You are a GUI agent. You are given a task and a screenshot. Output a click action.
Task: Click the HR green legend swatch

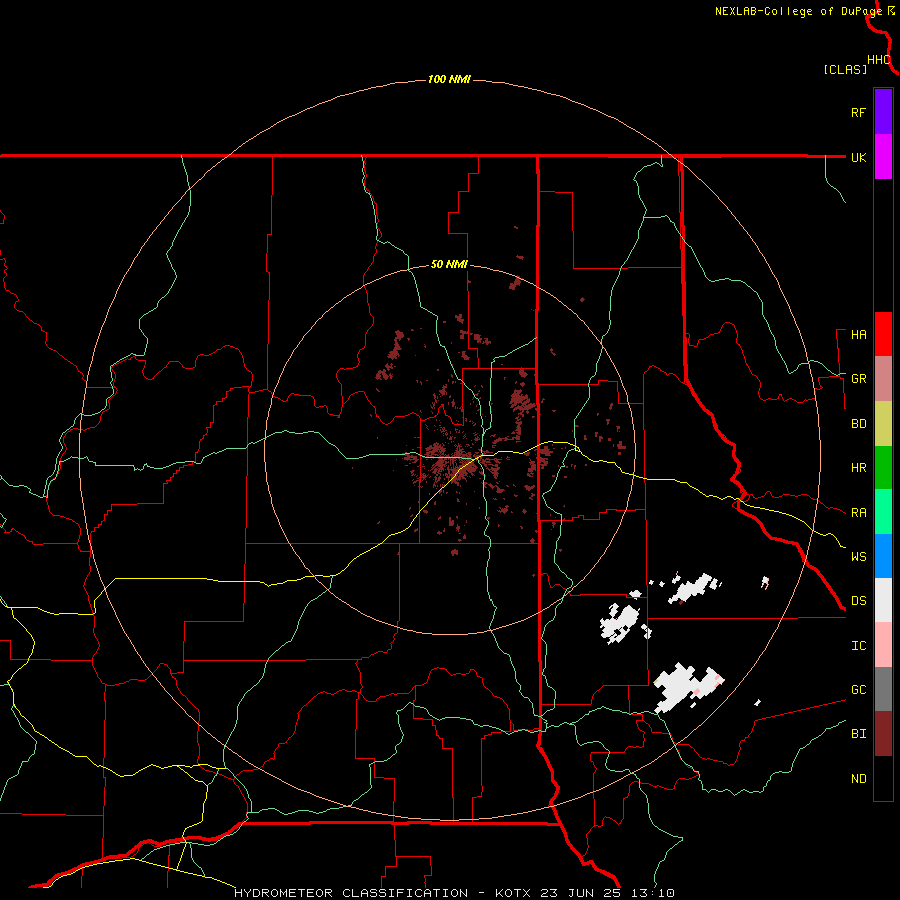point(883,467)
